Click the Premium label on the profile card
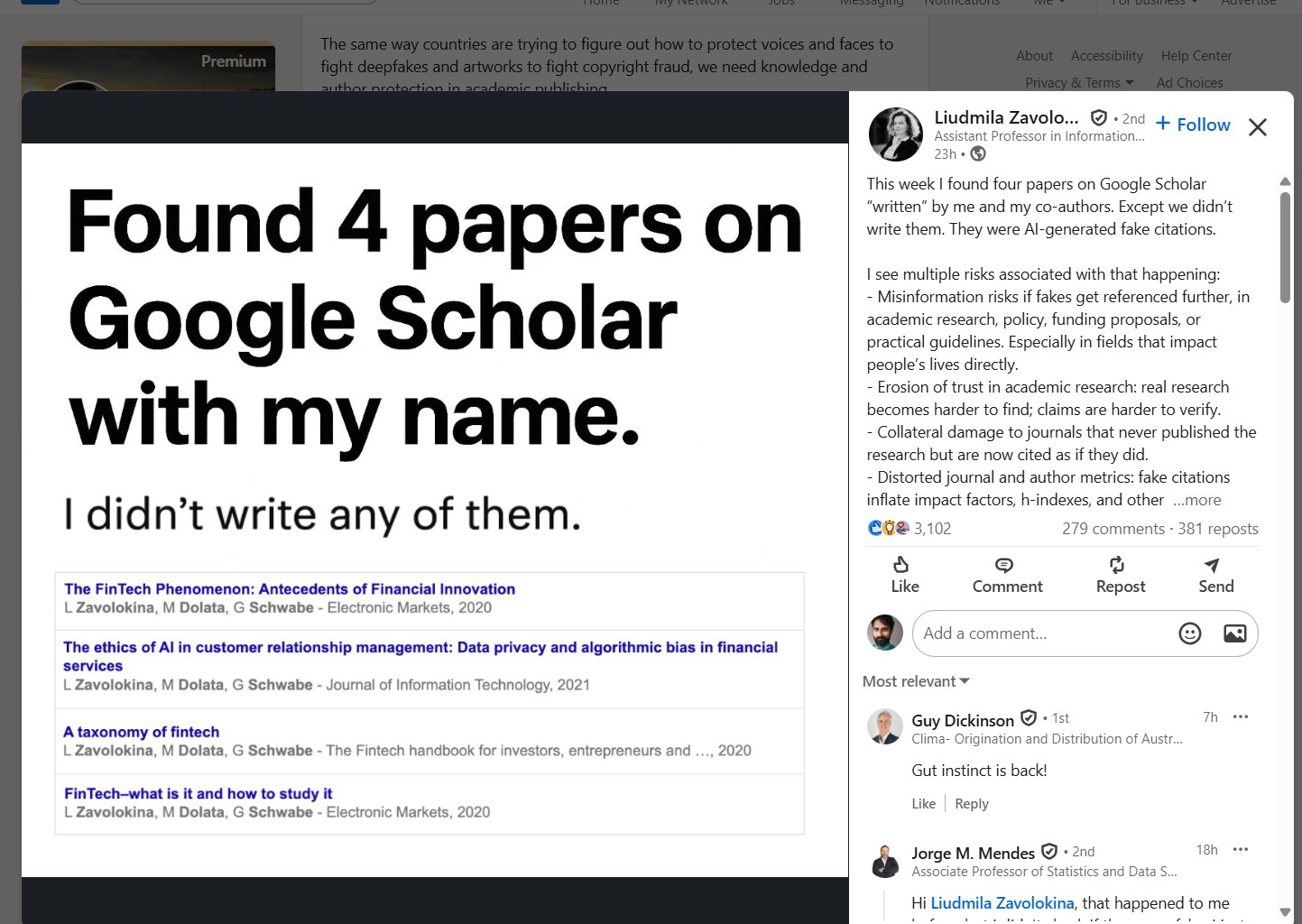Screen dimensions: 1302x924 pos(234,61)
